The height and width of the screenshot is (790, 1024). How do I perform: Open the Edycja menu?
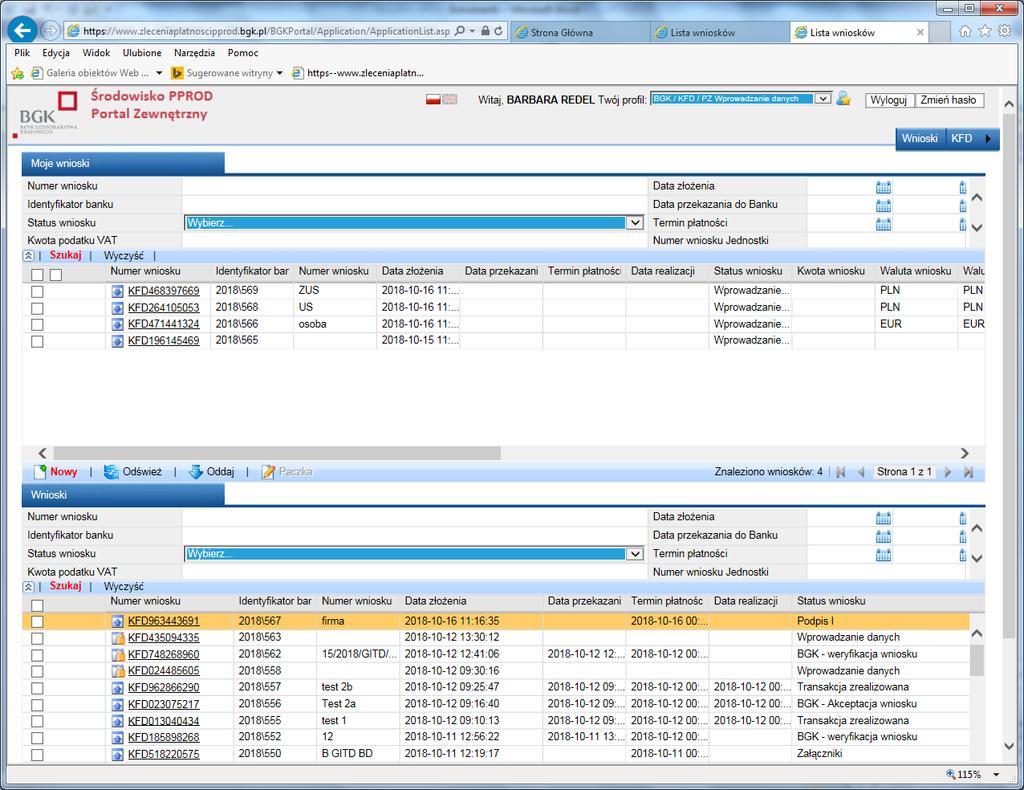pos(56,53)
